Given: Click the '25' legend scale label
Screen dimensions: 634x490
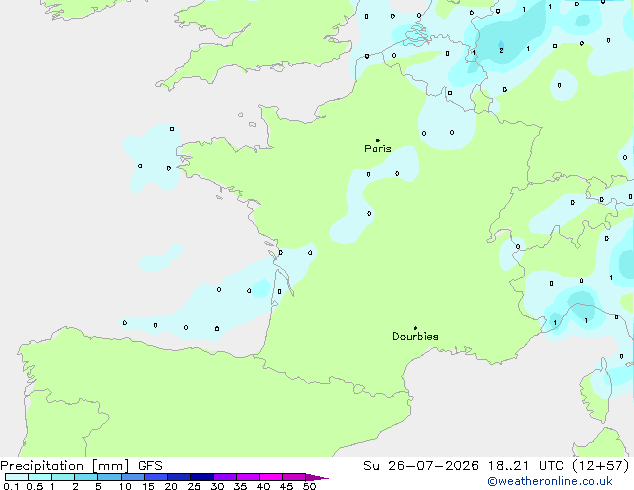Looking at the screenshot, I should pyautogui.click(x=194, y=486).
